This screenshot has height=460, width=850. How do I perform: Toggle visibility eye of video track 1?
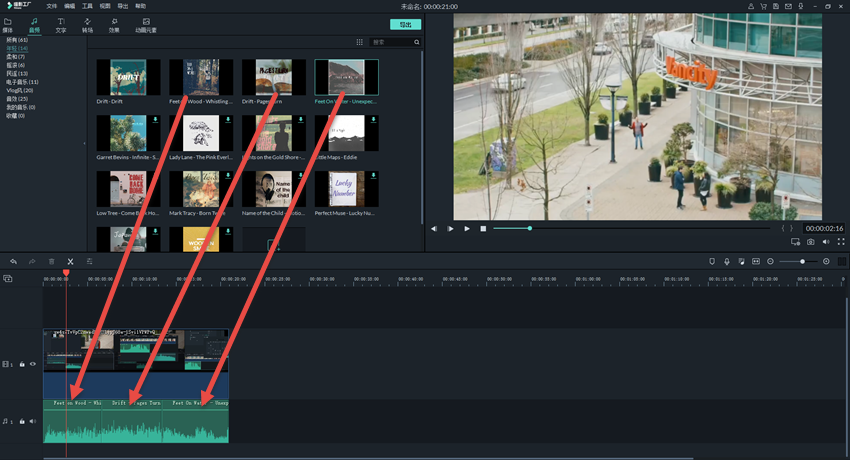point(32,364)
